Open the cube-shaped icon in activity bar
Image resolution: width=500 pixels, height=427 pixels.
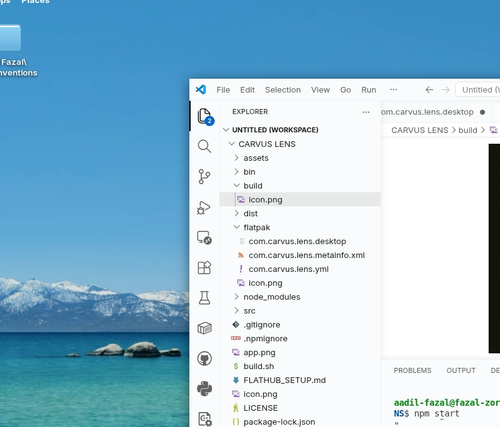[x=204, y=328]
